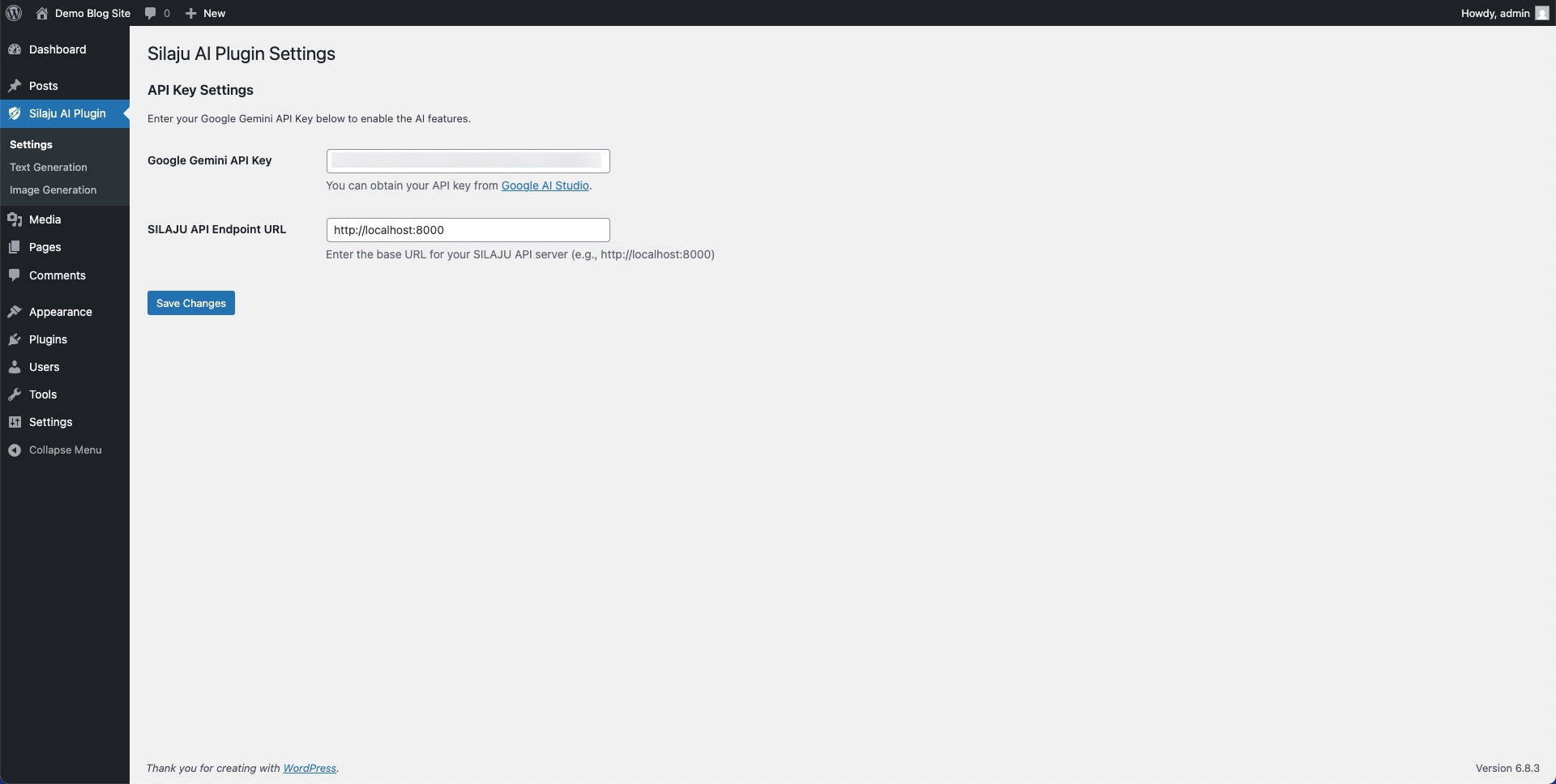1556x784 pixels.
Task: Open the Comments menu label
Action: (x=58, y=275)
